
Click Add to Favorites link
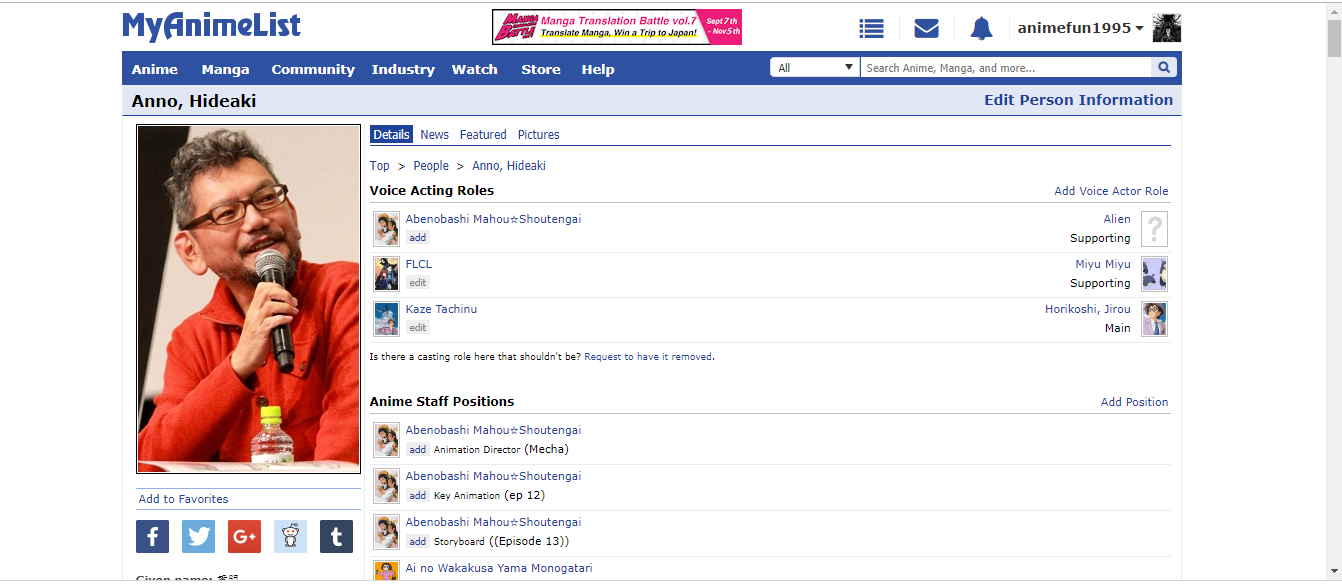click(183, 499)
